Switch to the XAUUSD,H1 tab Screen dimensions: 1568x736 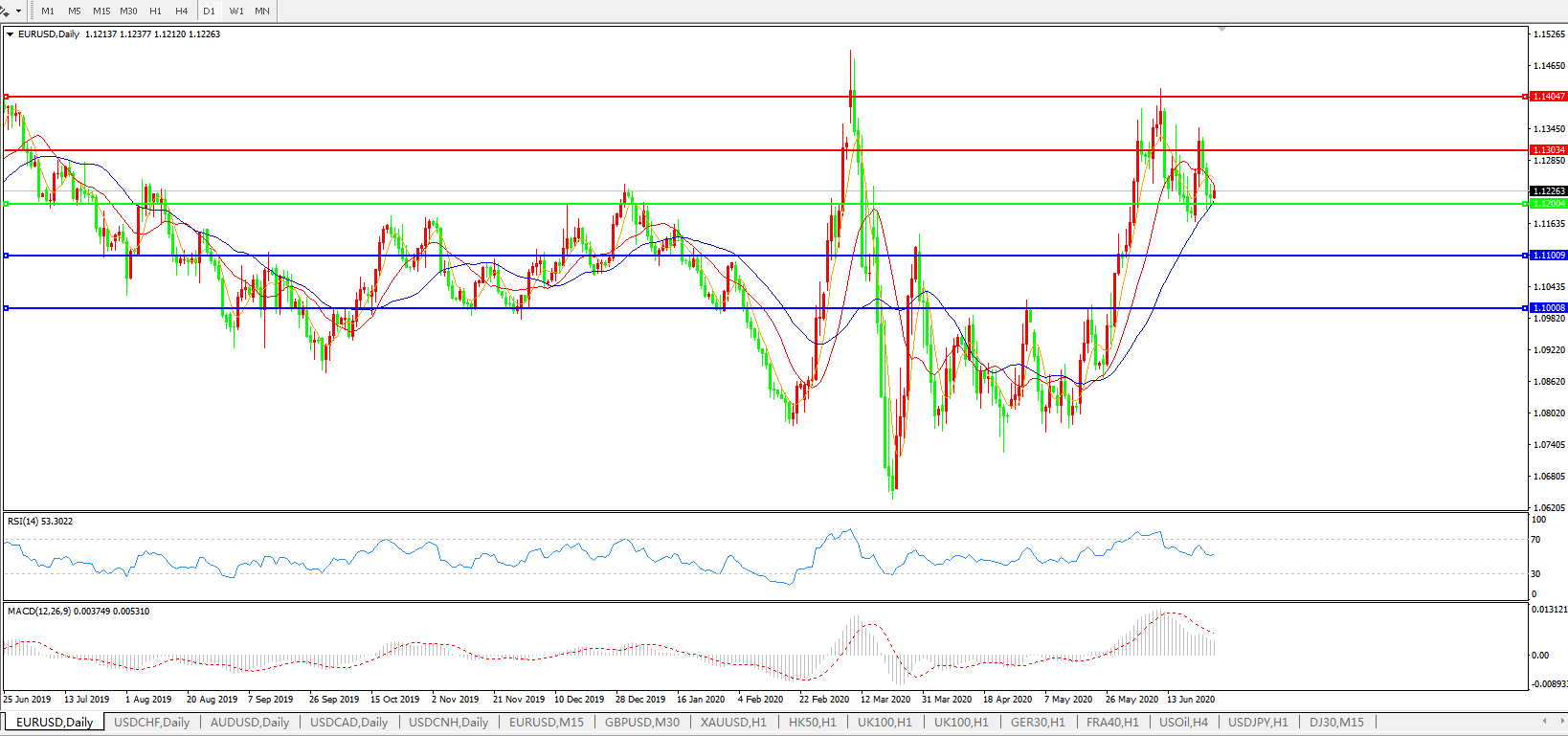click(x=733, y=723)
